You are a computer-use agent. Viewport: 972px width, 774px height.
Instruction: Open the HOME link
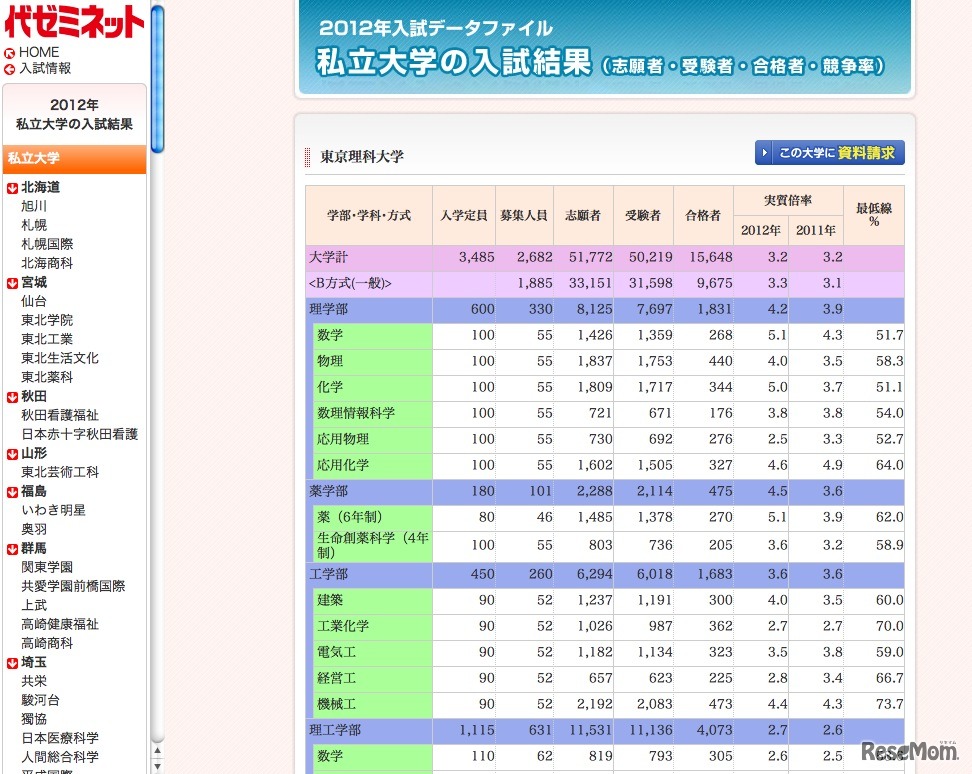point(39,53)
